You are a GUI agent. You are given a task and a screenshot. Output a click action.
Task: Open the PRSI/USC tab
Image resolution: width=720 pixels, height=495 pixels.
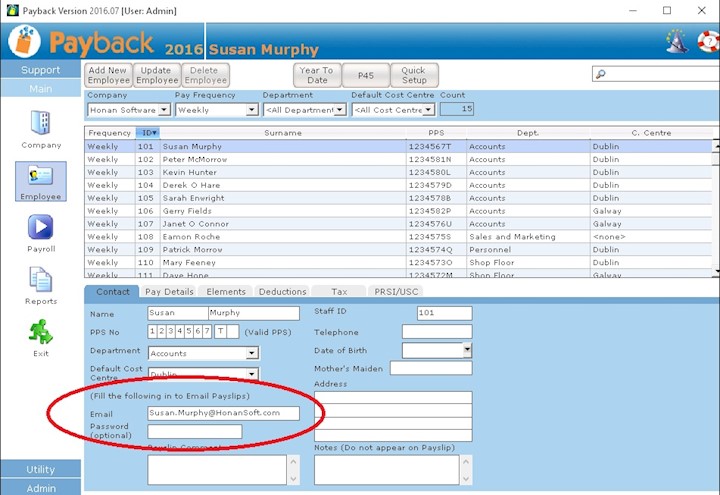[x=396, y=292]
